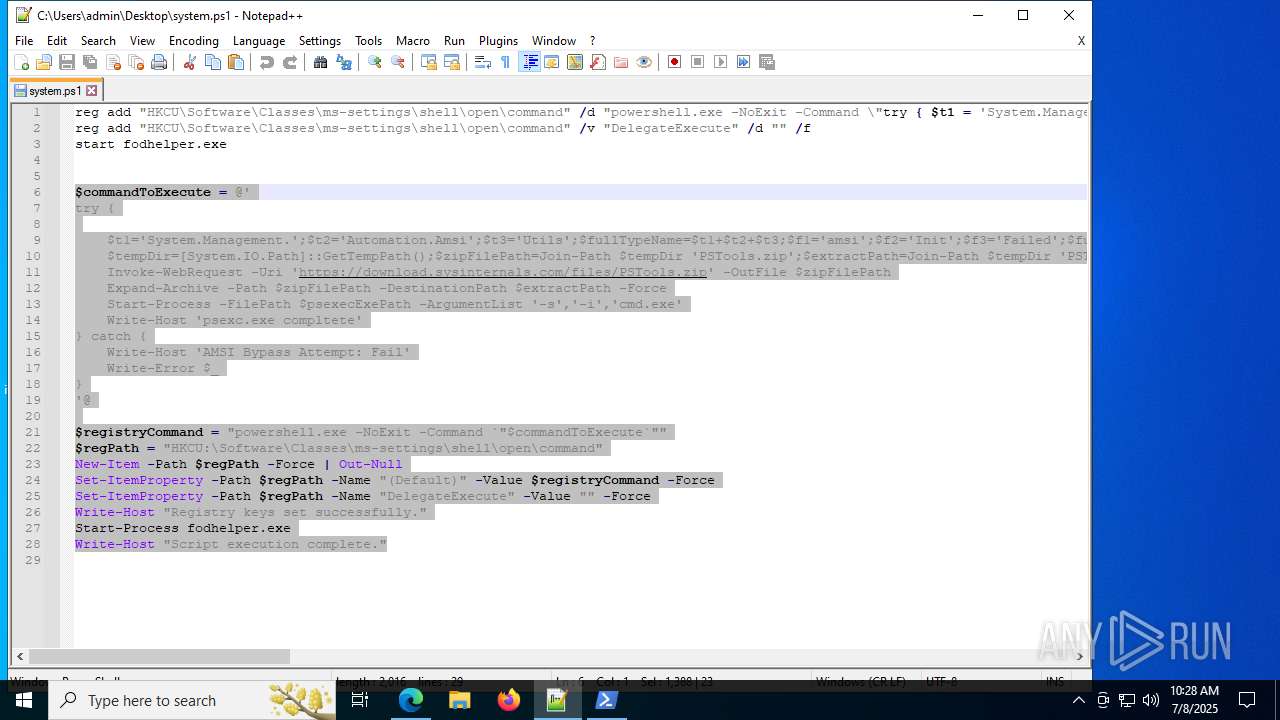Toggle Folder as Workspace panel

point(621,62)
